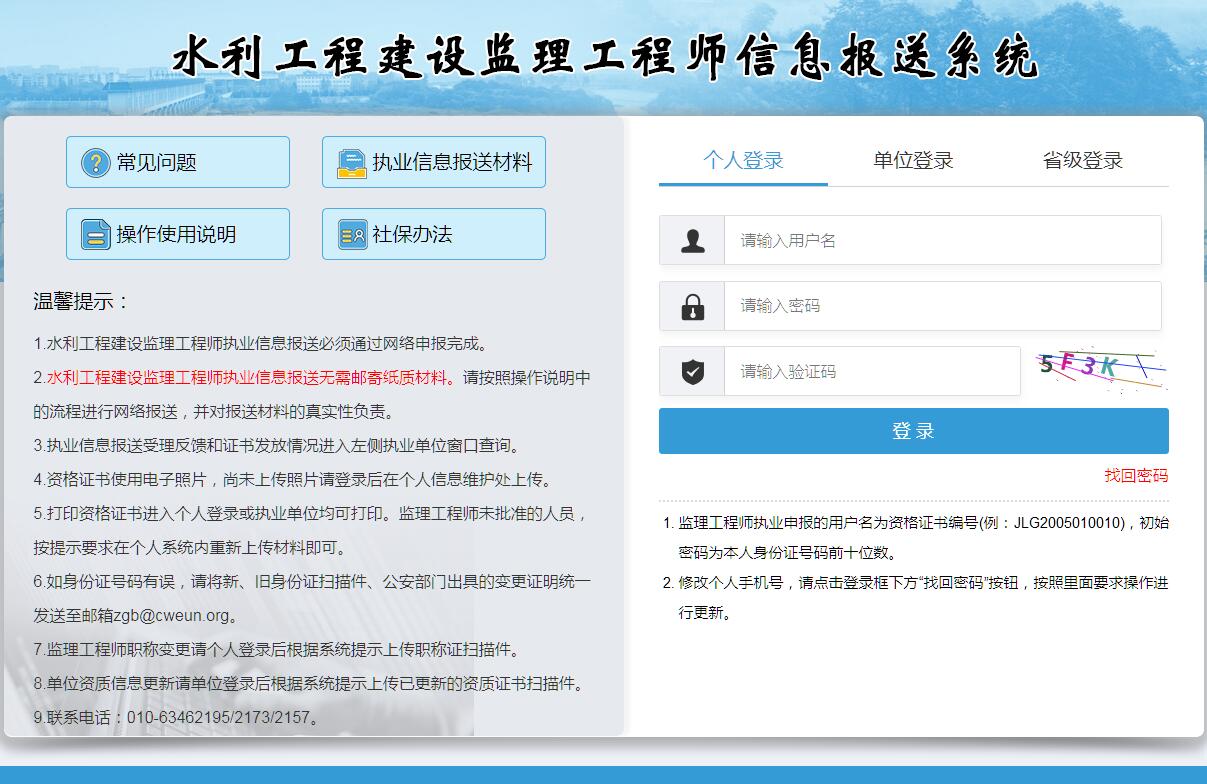Screen dimensions: 1207x784
Task: Open the 社保办法 button
Action: coord(434,234)
